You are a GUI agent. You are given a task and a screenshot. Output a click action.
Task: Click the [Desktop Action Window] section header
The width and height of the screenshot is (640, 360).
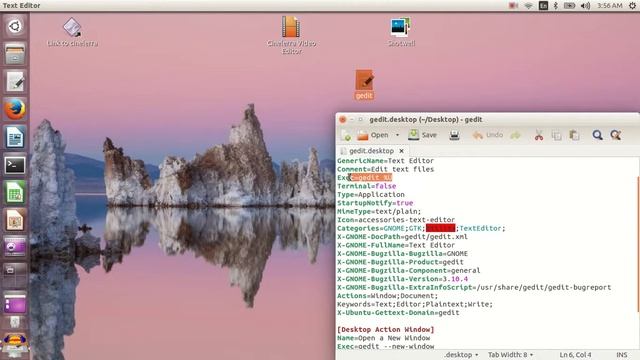point(386,329)
